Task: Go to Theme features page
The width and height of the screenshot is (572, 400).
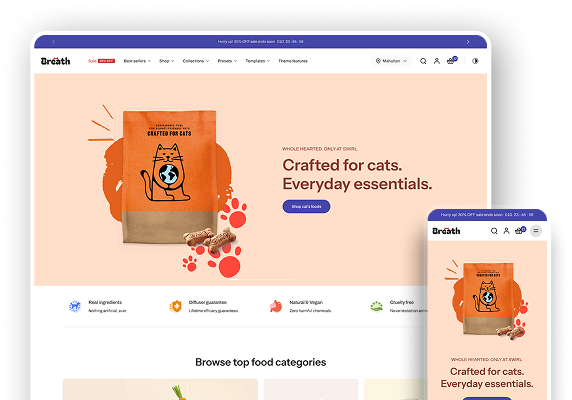Action: click(x=293, y=61)
